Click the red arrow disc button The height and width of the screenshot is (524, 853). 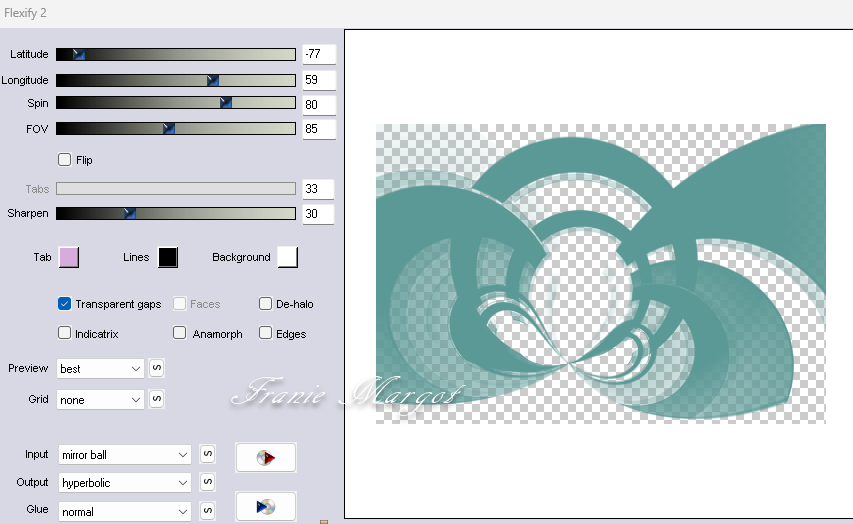(265, 458)
